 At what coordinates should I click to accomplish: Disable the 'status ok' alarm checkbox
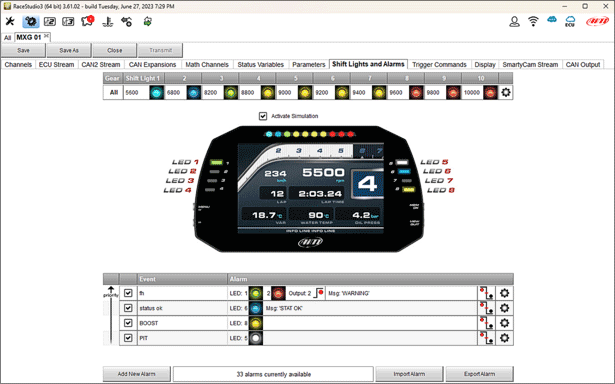(128, 308)
